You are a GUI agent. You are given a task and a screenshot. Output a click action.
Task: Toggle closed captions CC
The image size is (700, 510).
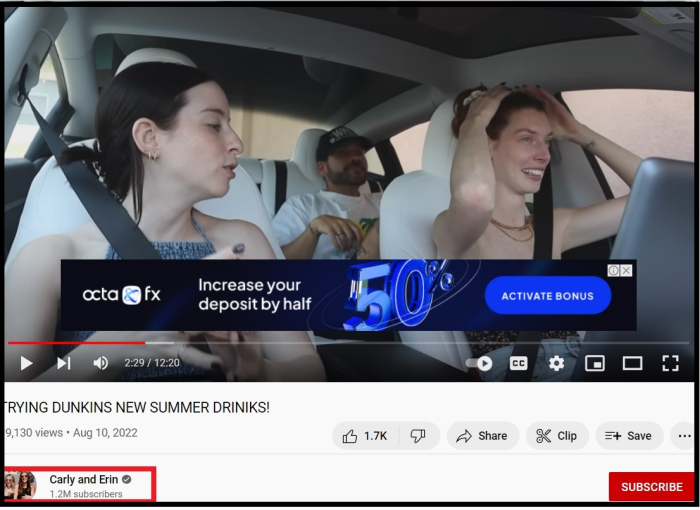[518, 364]
